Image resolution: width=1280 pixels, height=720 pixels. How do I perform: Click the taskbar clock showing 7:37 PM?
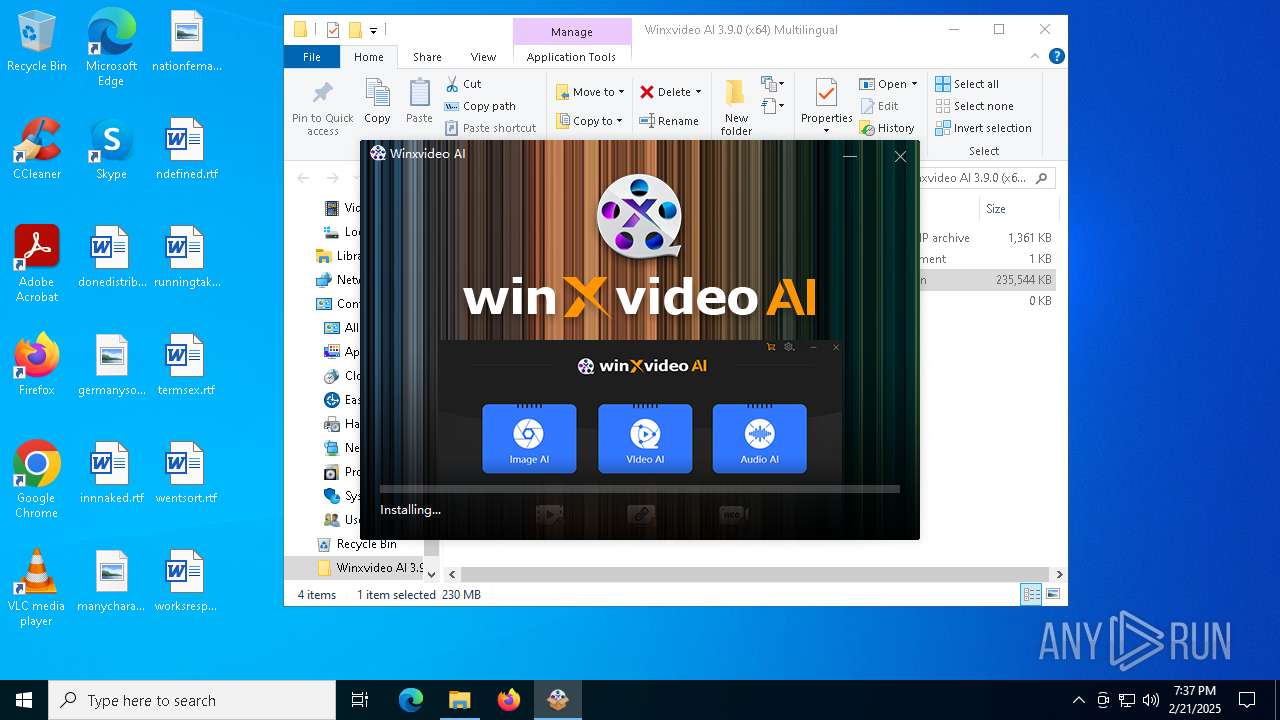click(x=1196, y=700)
